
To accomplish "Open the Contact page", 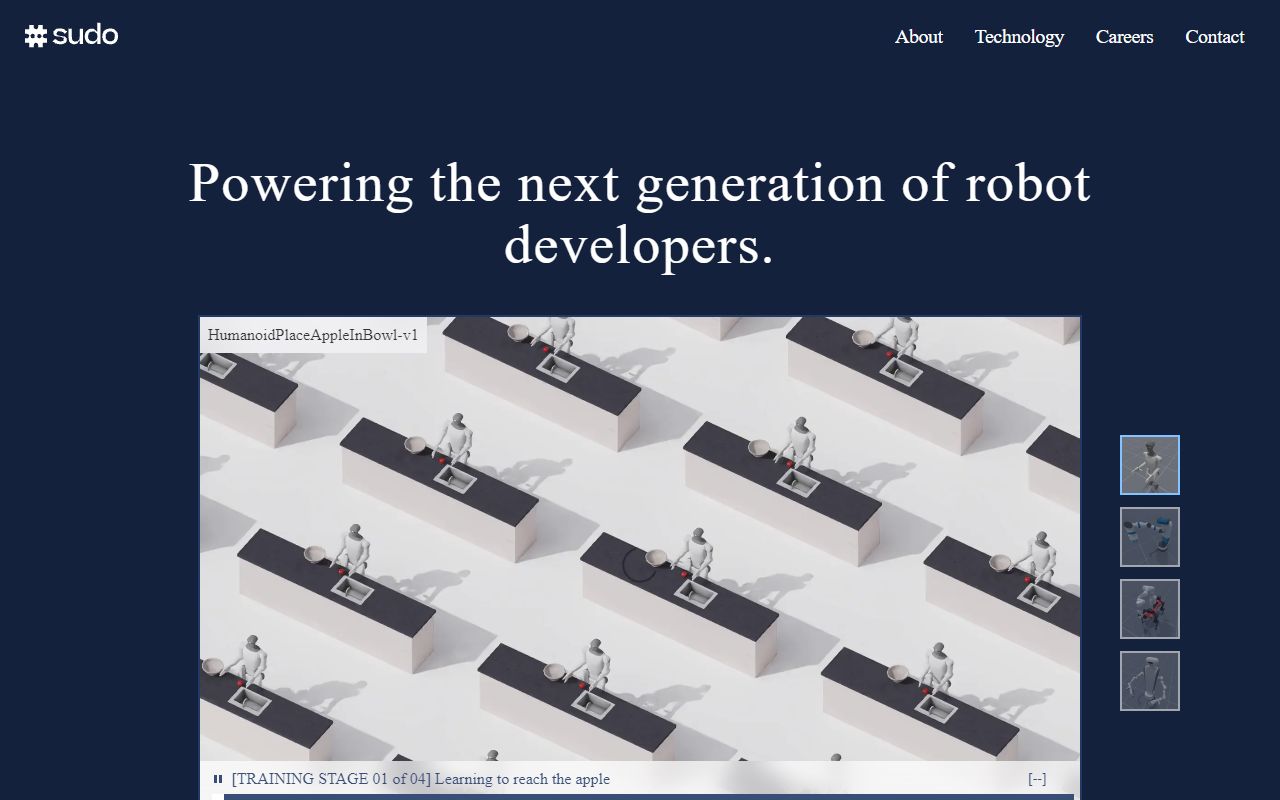I will pos(1215,37).
